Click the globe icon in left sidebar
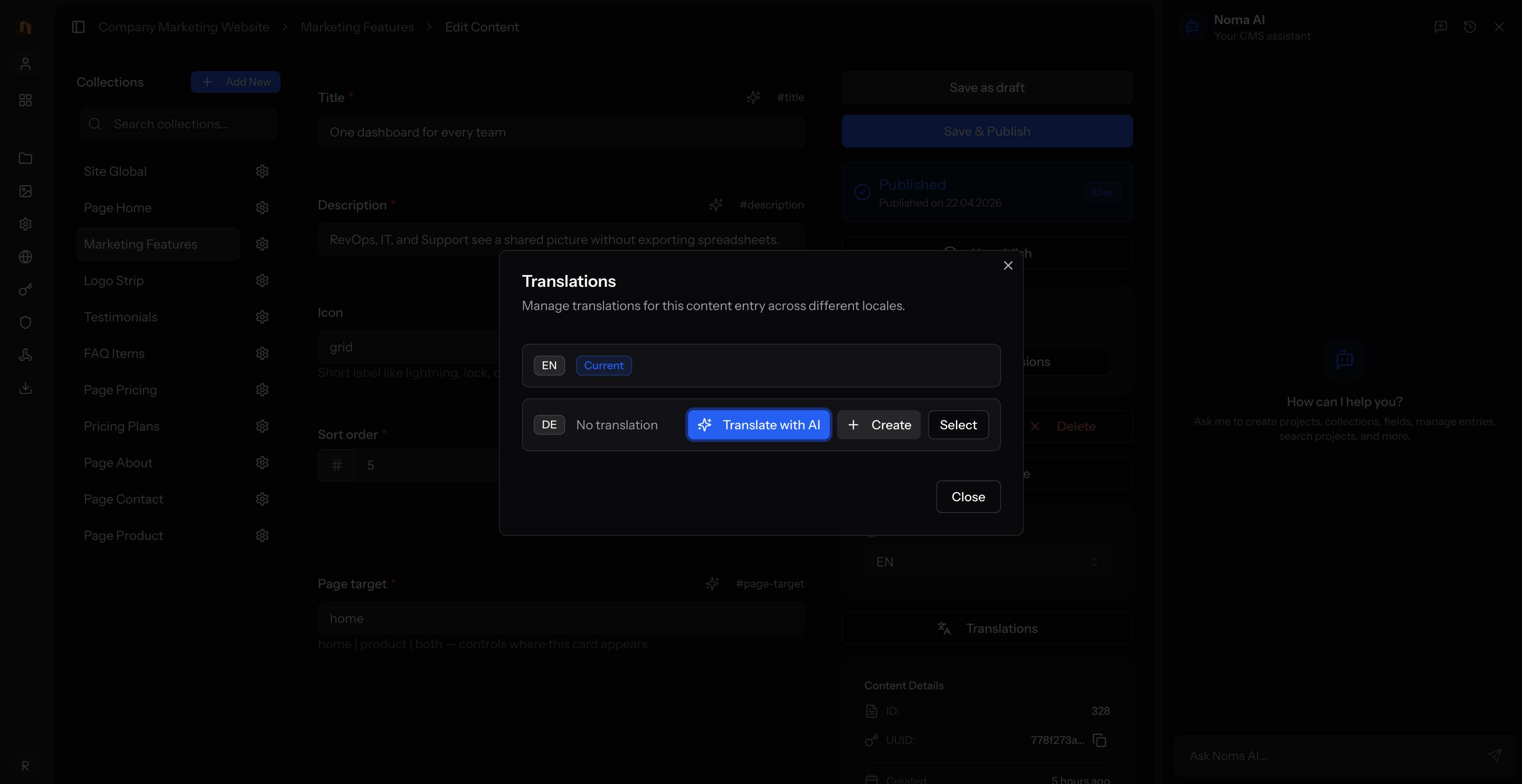 26,257
